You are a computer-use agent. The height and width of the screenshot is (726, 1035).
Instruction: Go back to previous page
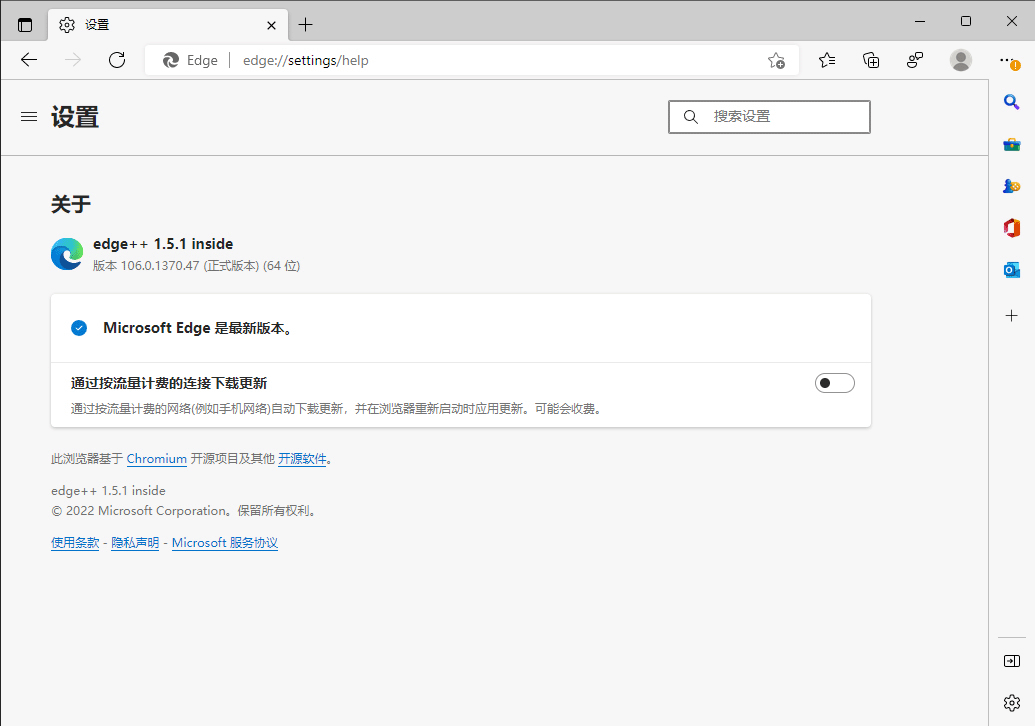click(29, 60)
